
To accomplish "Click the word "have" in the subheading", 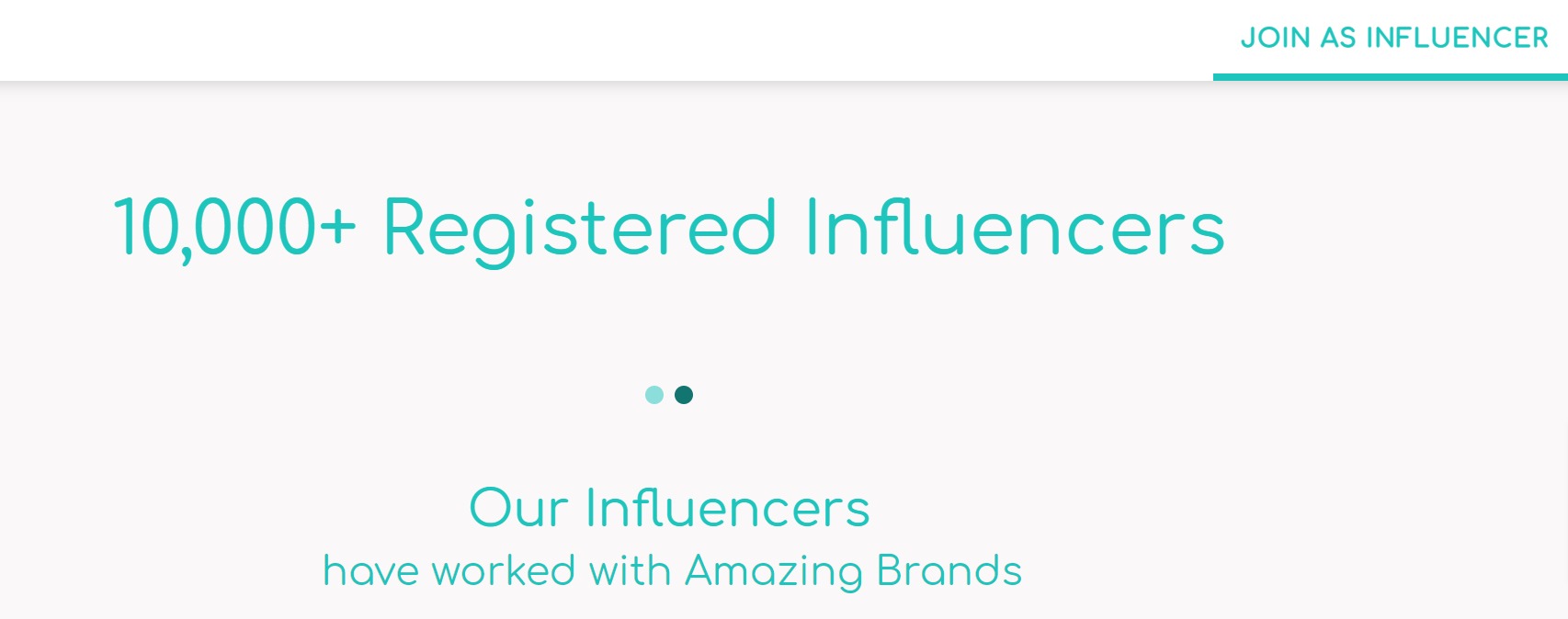I will [371, 571].
